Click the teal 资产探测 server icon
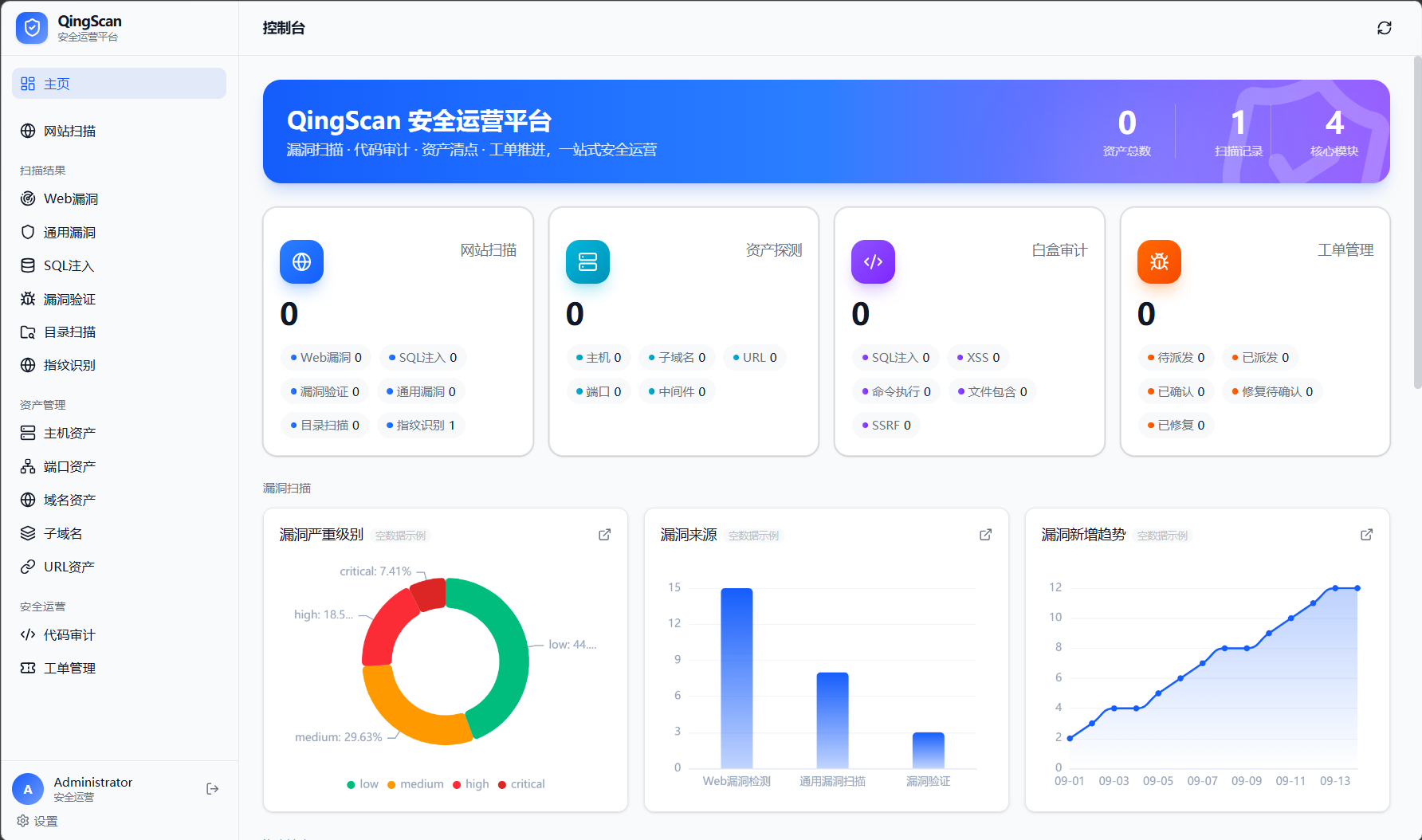 coord(587,261)
